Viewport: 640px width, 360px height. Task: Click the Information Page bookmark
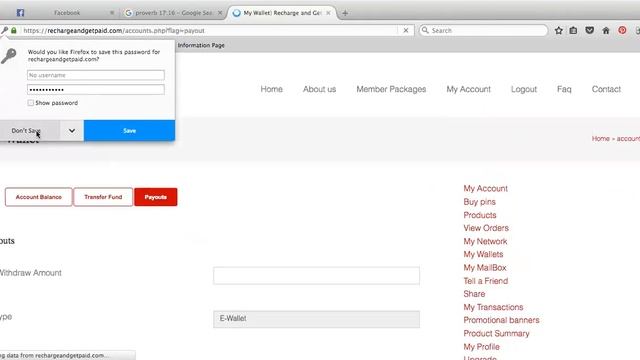click(201, 45)
